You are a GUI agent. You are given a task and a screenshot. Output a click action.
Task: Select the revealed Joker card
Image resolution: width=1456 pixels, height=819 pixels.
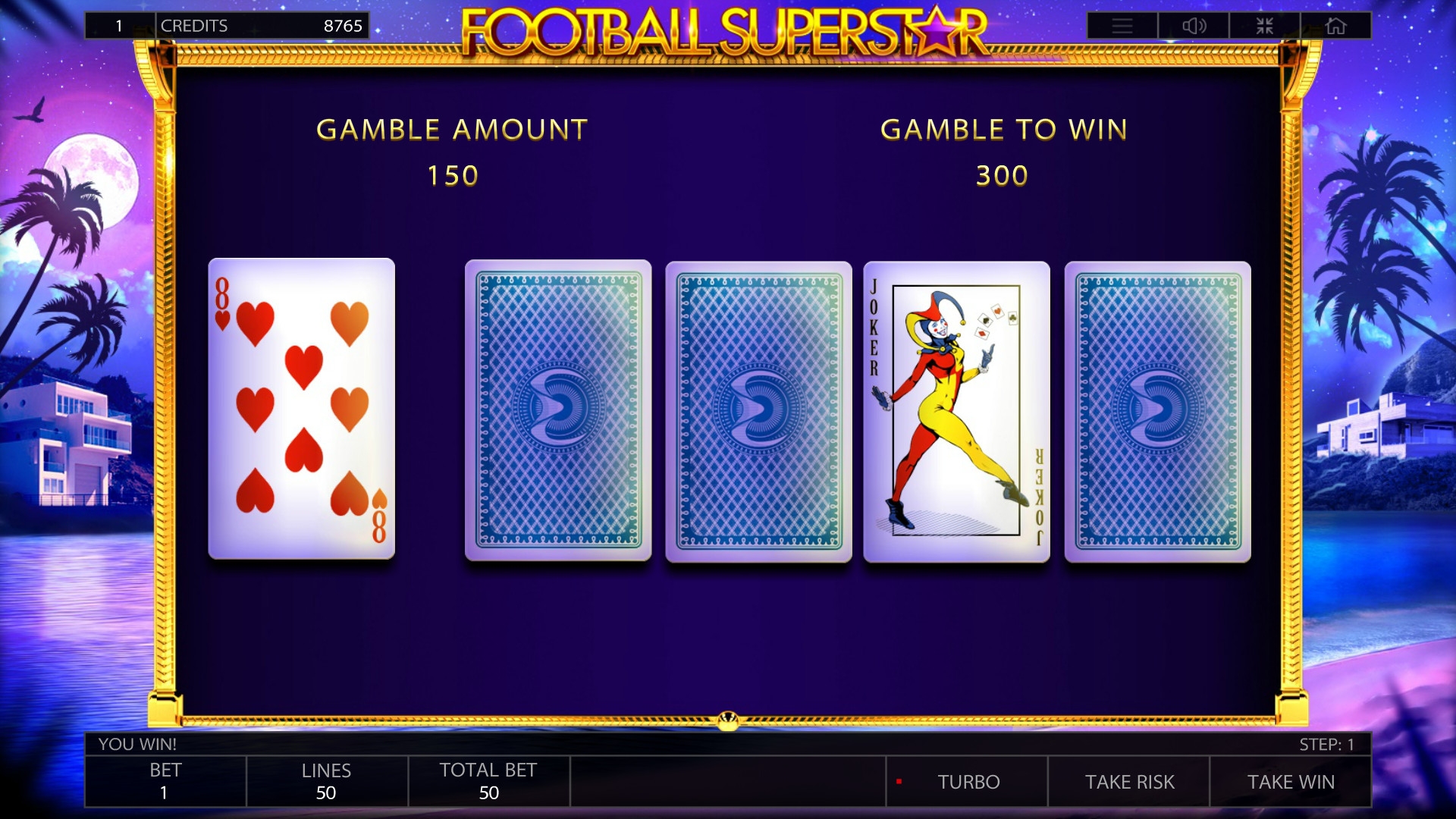click(x=957, y=411)
